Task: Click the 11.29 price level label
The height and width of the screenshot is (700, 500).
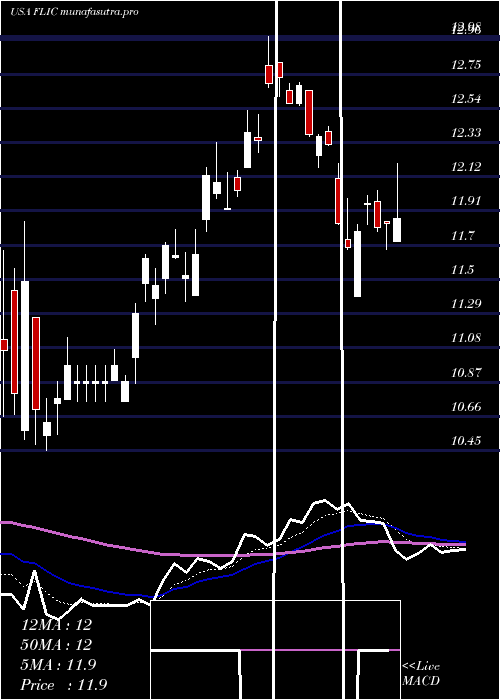Action: [466, 304]
